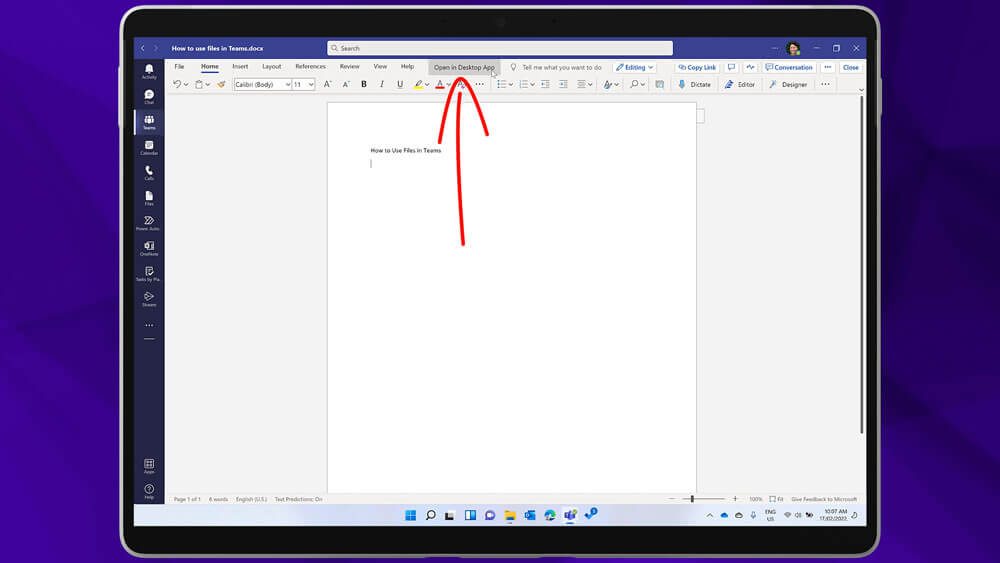Open the Calls section

click(x=149, y=173)
